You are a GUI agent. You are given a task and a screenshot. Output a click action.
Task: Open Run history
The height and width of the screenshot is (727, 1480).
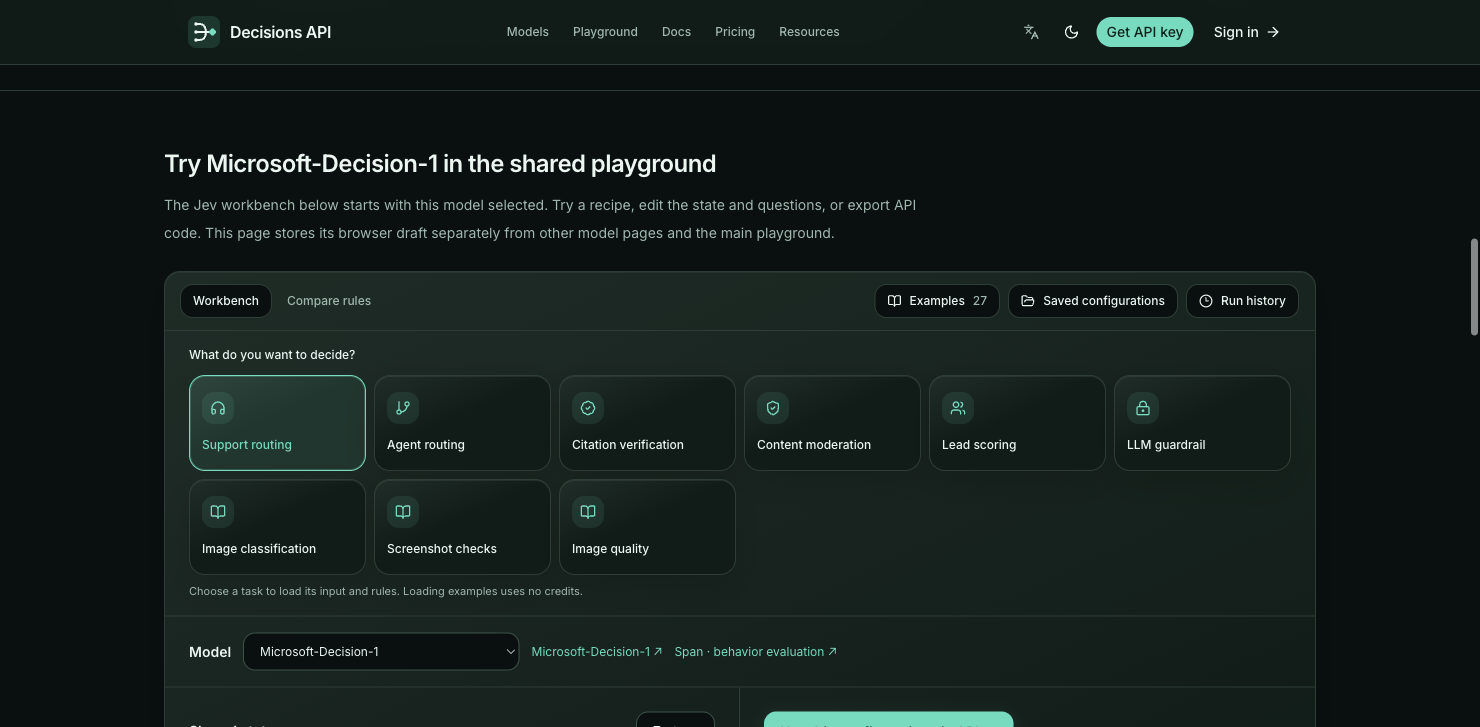pyautogui.click(x=1242, y=301)
